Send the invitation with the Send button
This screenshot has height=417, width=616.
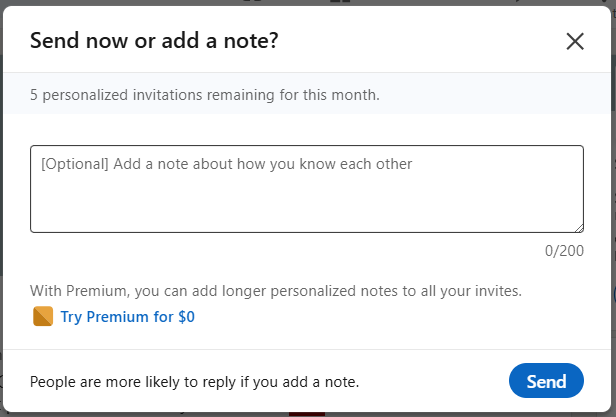point(546,380)
